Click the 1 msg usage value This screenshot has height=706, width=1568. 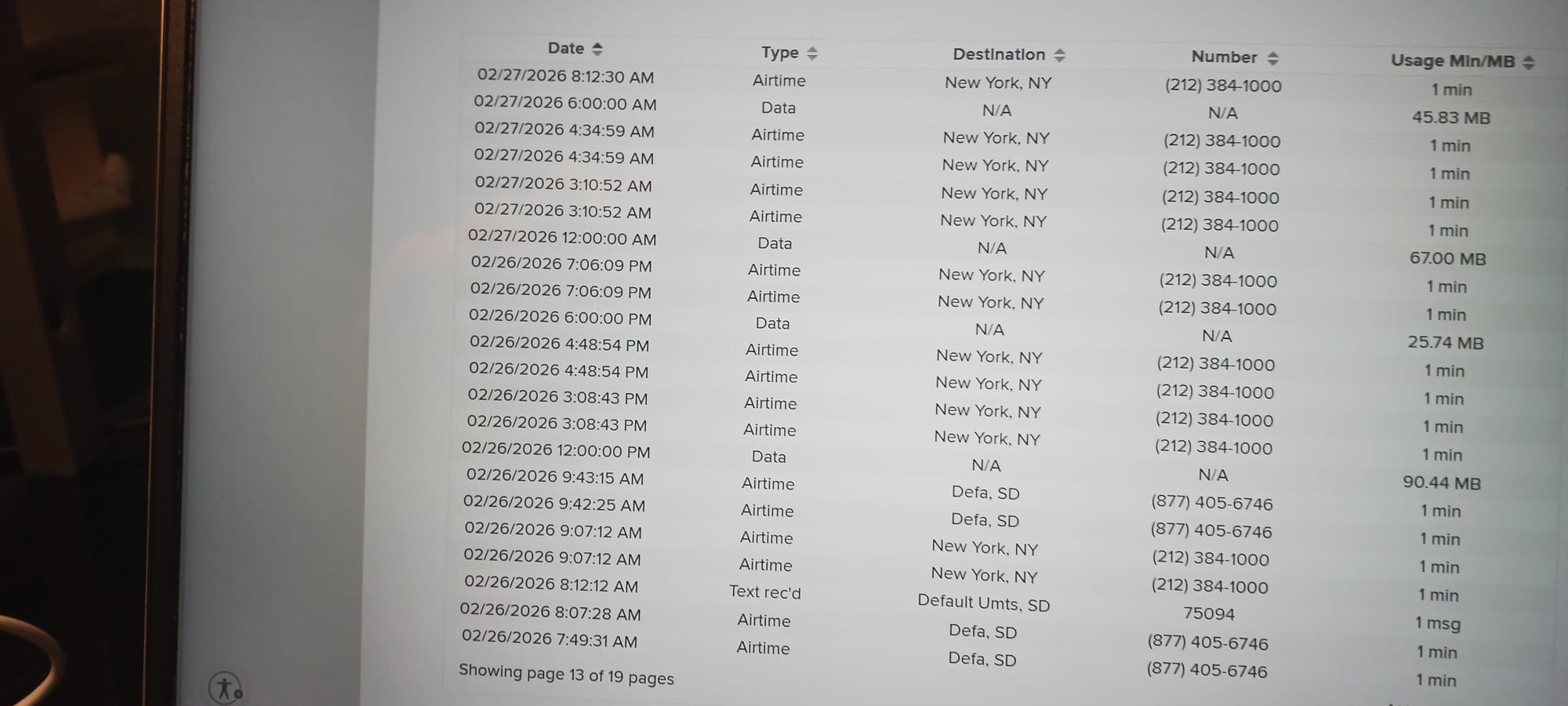pos(1437,623)
